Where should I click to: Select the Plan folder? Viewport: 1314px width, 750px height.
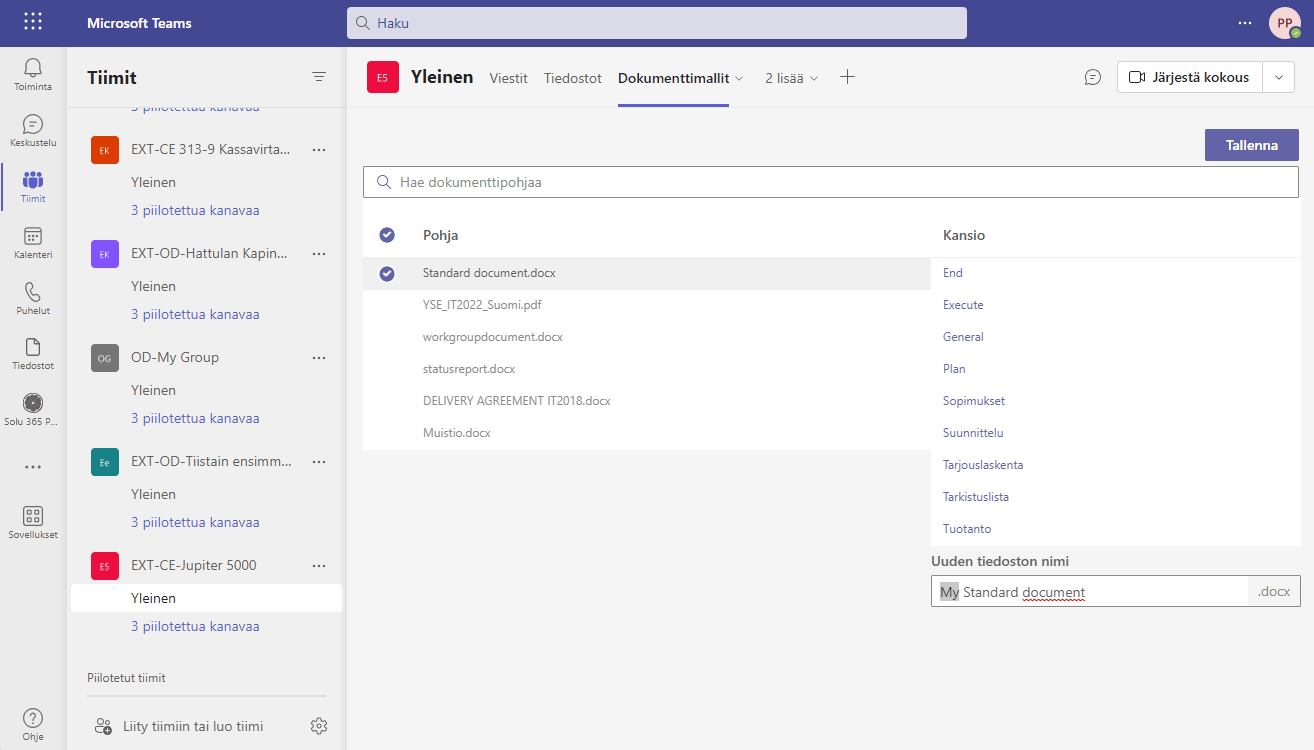tap(954, 369)
